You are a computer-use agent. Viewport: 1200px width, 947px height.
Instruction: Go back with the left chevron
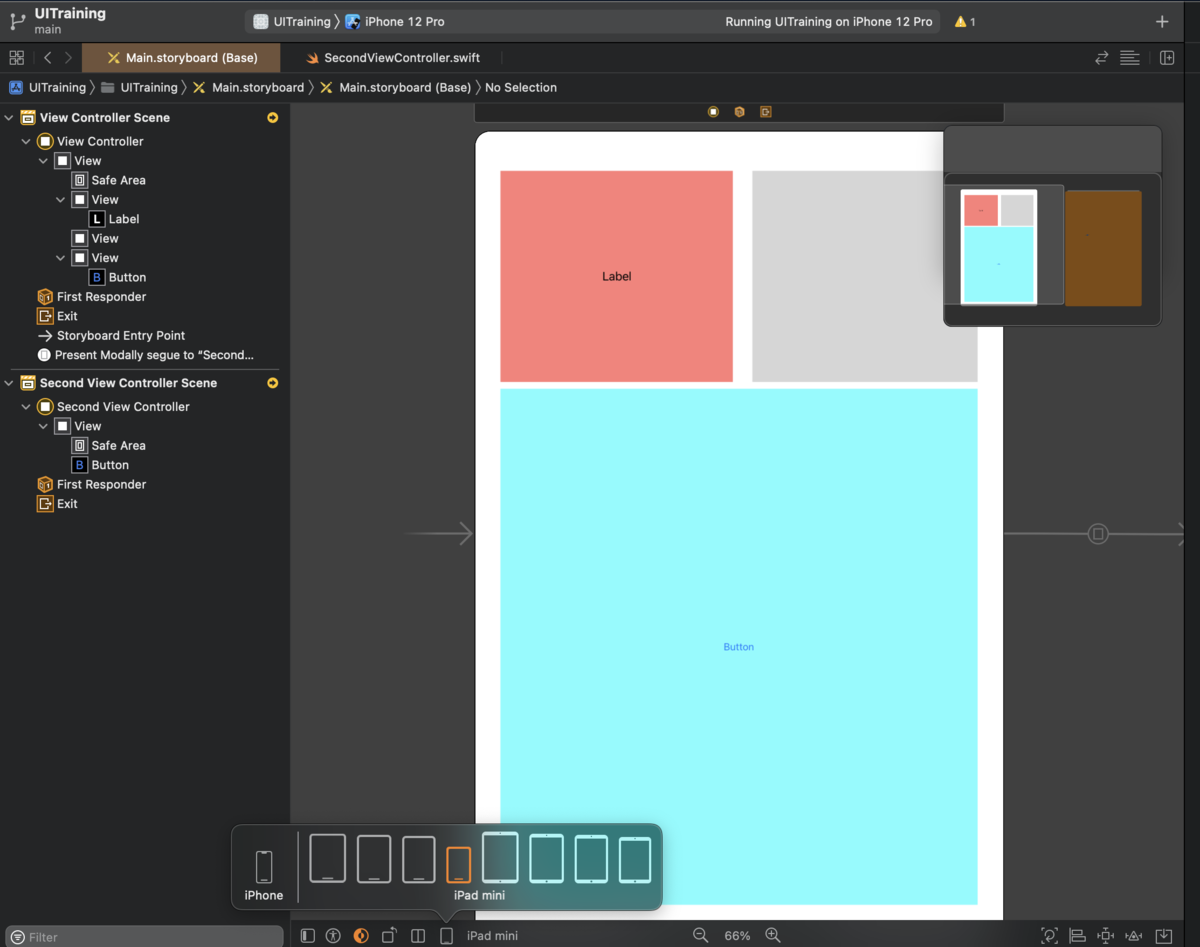tap(47, 58)
